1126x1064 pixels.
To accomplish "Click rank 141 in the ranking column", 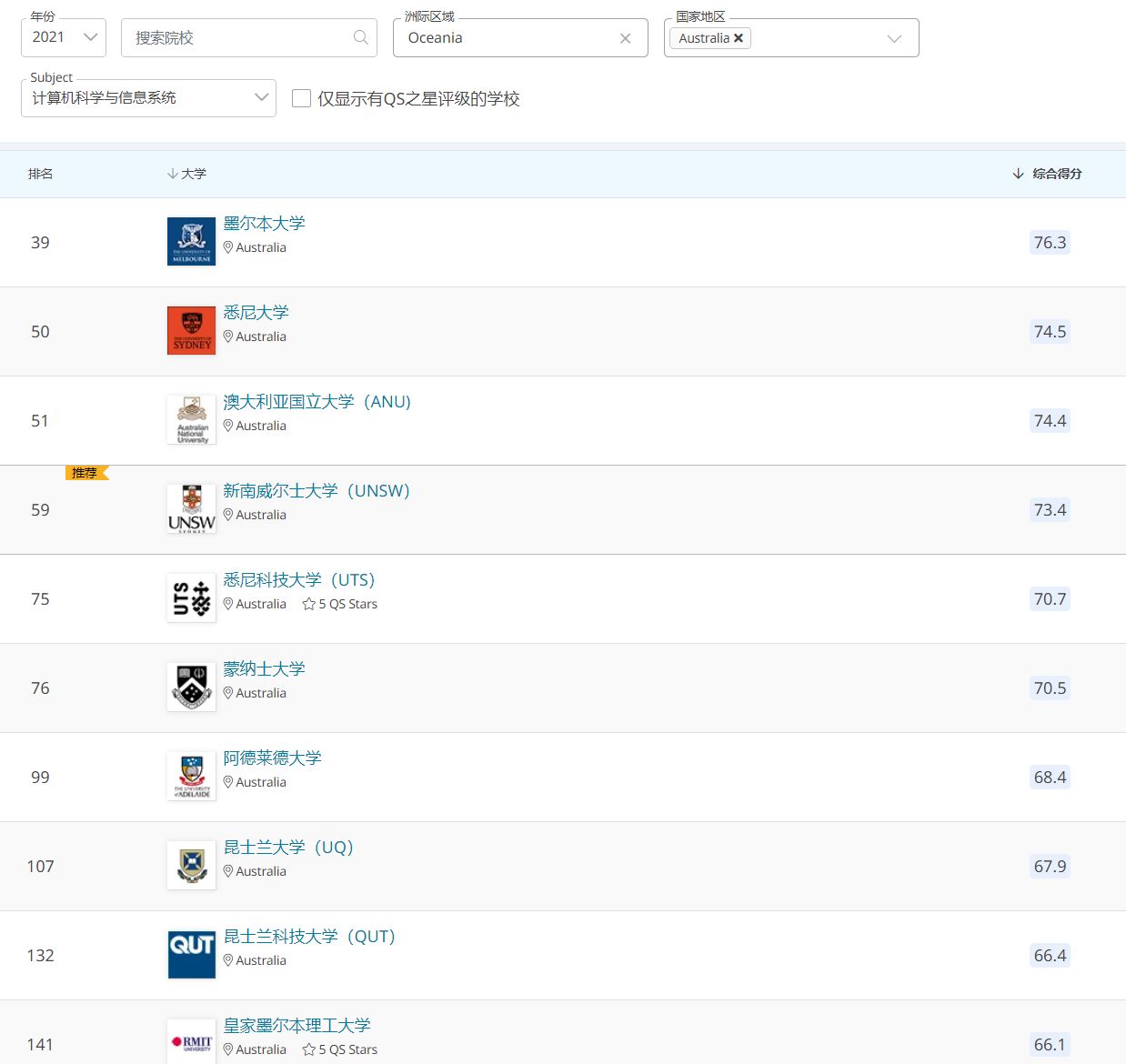I will click(x=40, y=1045).
